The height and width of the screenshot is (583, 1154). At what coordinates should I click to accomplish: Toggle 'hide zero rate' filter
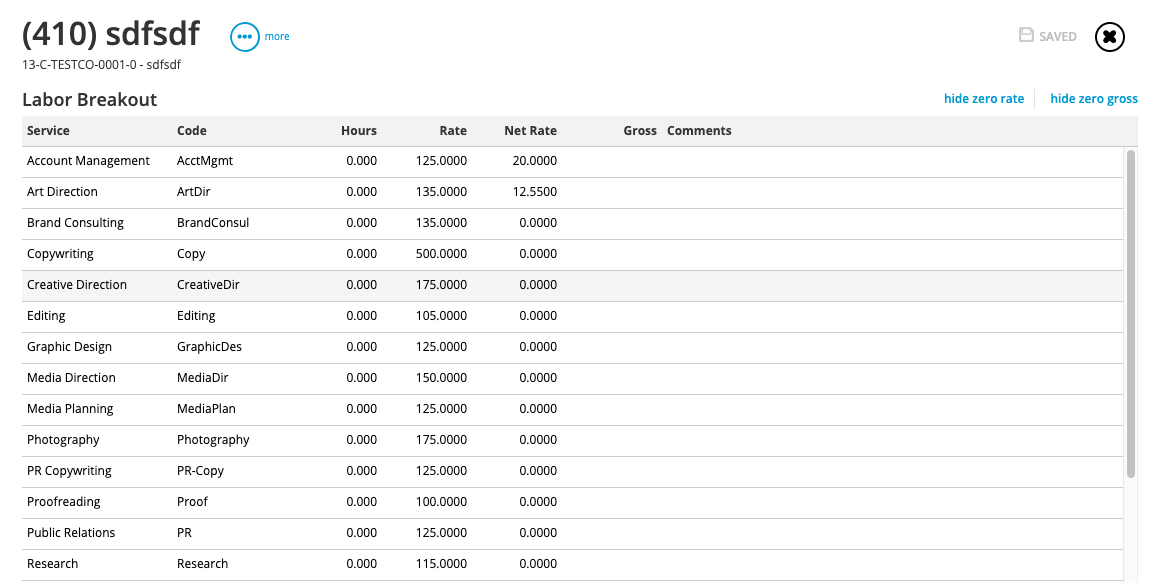(984, 99)
